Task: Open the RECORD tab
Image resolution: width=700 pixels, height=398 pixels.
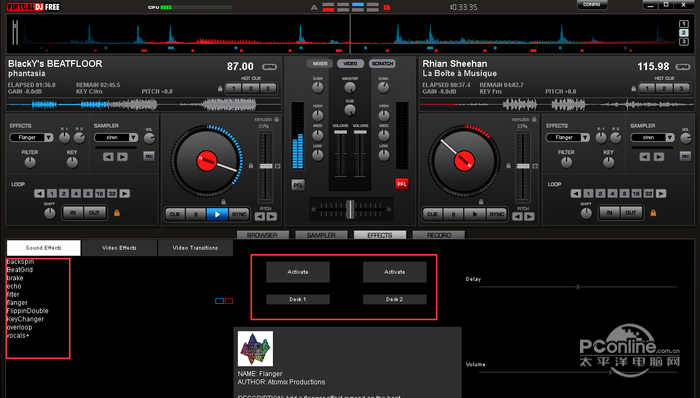Action: 439,235
